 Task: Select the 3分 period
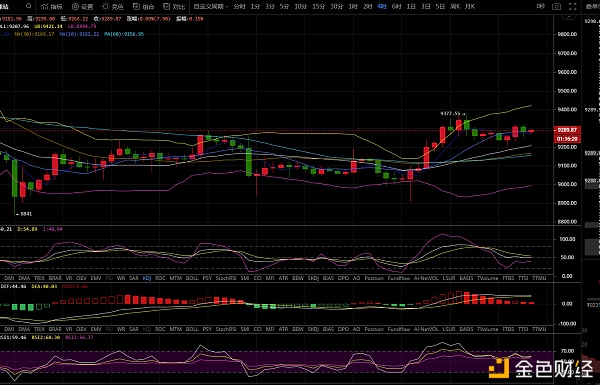tap(270, 7)
